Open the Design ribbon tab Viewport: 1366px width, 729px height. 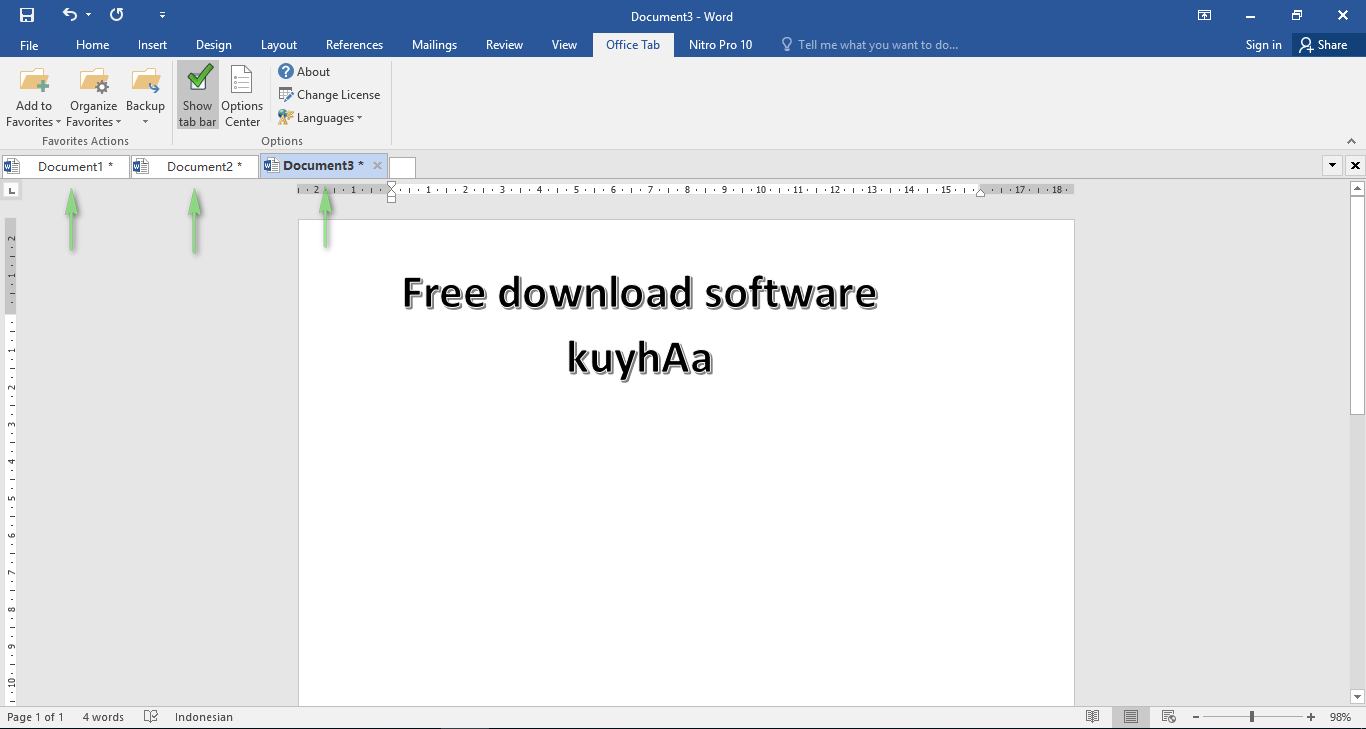(214, 45)
